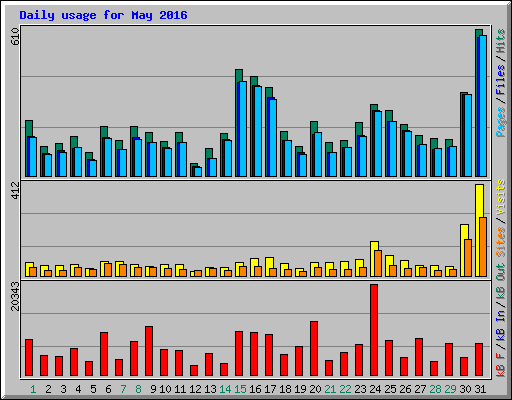Click the 'Files' legend label
Image resolution: width=512 pixels, height=400 pixels.
click(x=501, y=80)
